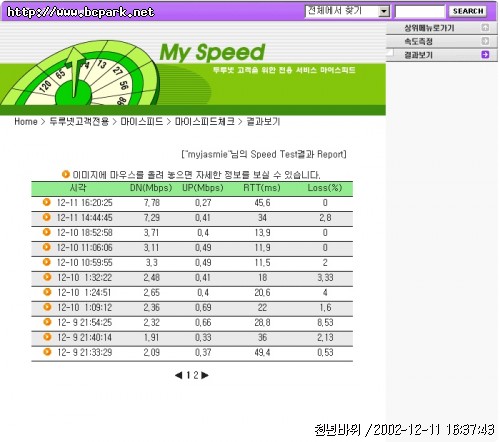Click orange icon for 12-10 18:52:58 row

47,232
